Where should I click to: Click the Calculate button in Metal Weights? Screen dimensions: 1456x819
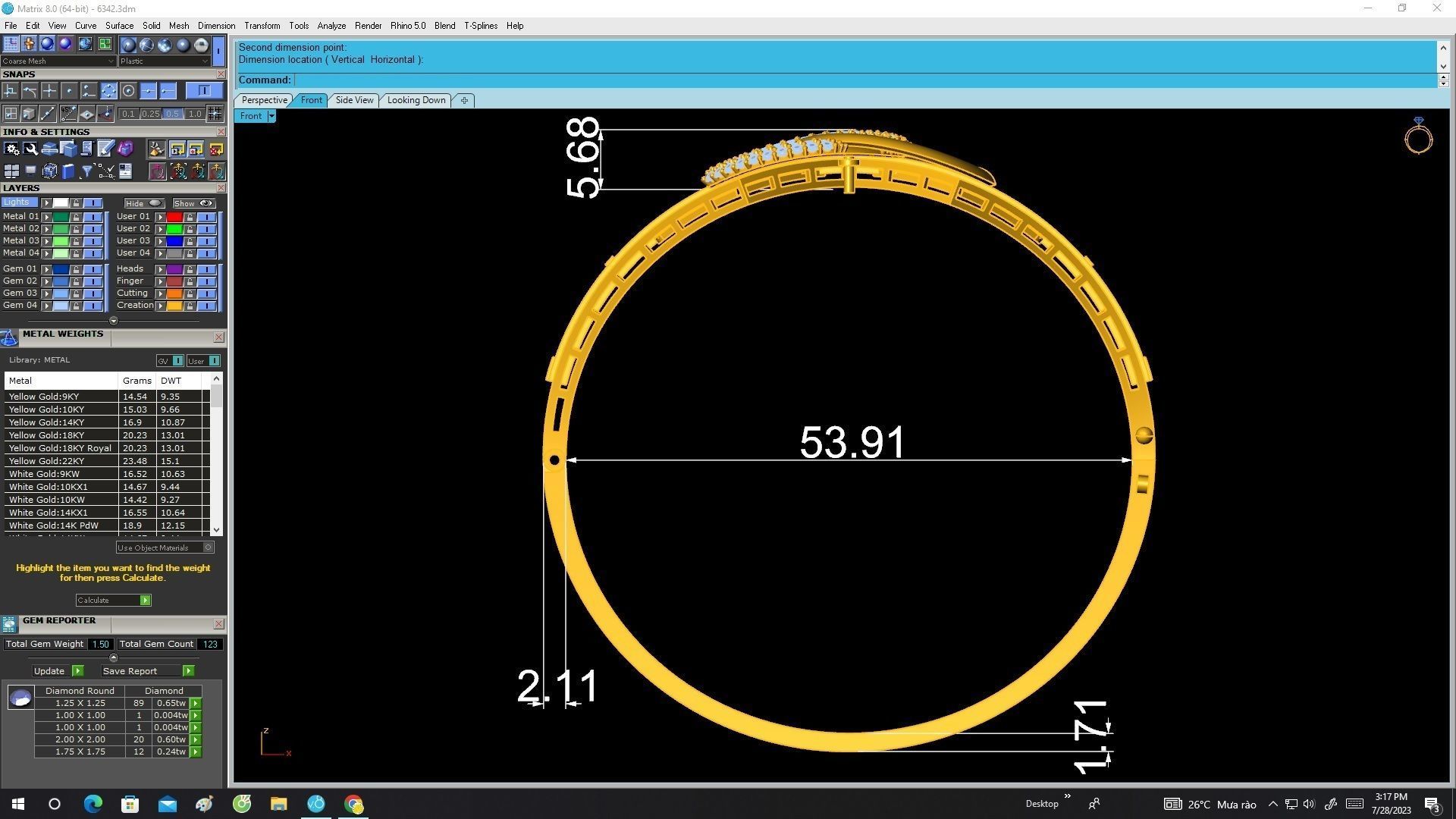(x=113, y=601)
